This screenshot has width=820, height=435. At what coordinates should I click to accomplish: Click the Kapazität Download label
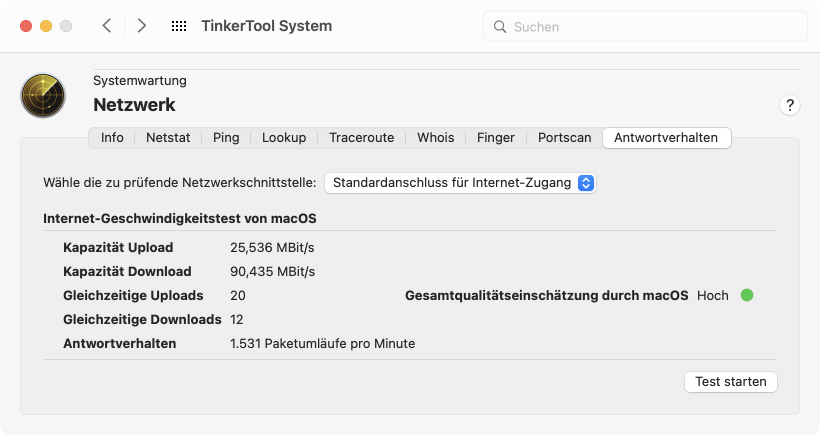pos(127,271)
